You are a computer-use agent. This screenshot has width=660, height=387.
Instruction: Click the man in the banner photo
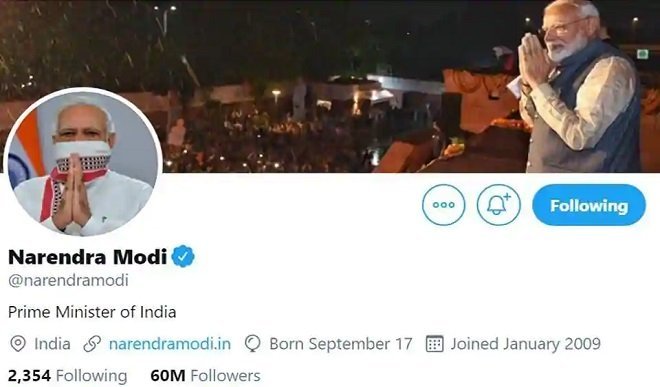[581, 86]
